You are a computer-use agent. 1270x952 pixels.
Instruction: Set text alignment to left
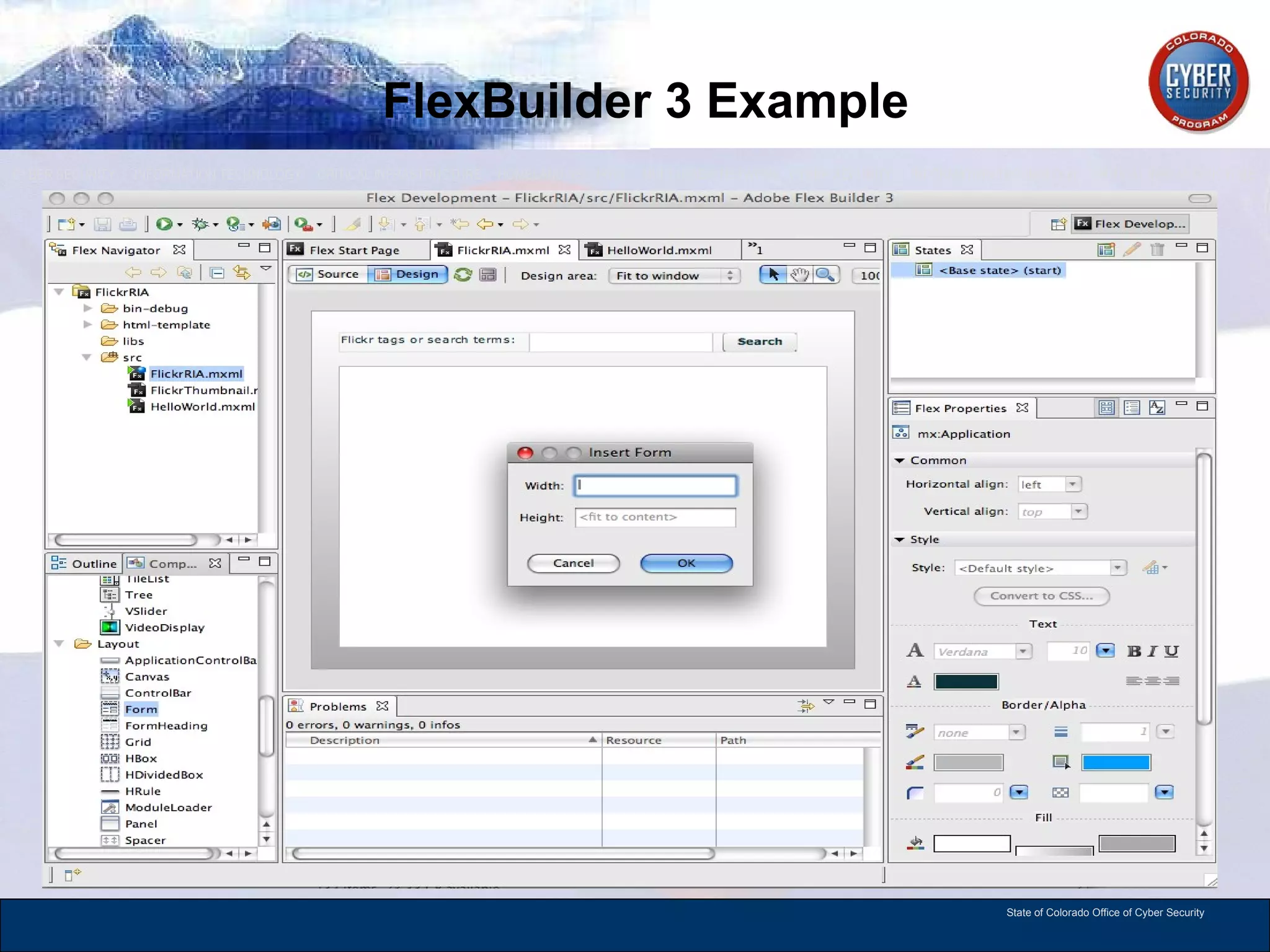pos(1134,681)
